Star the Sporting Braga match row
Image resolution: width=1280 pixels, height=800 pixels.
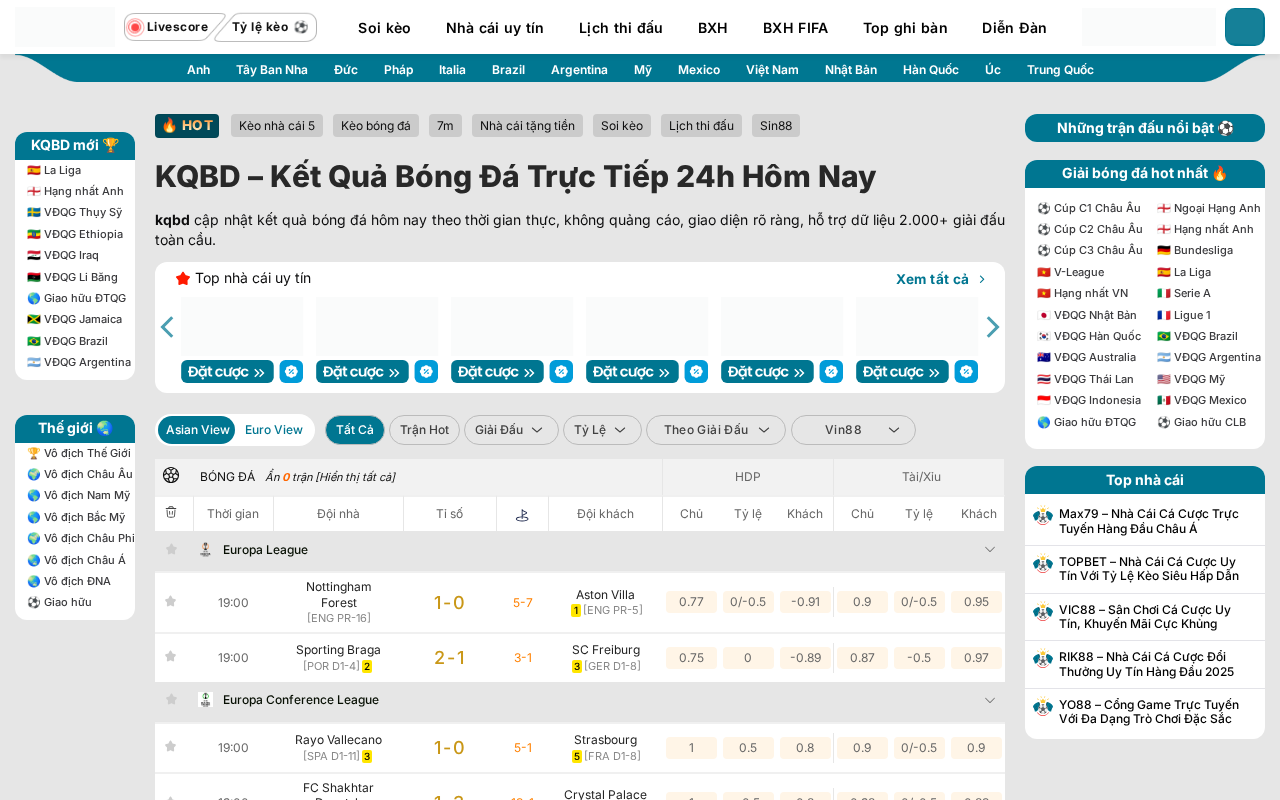pos(171,656)
